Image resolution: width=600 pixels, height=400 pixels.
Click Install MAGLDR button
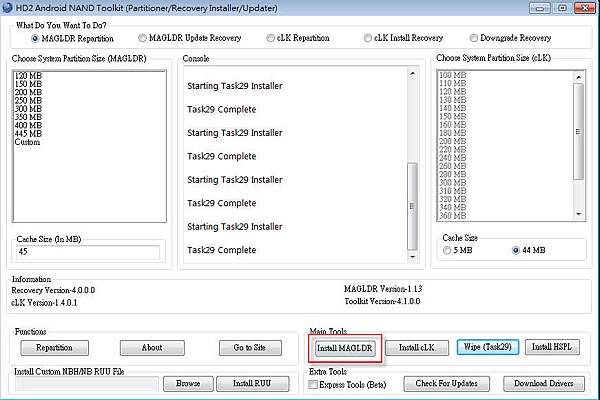[344, 348]
